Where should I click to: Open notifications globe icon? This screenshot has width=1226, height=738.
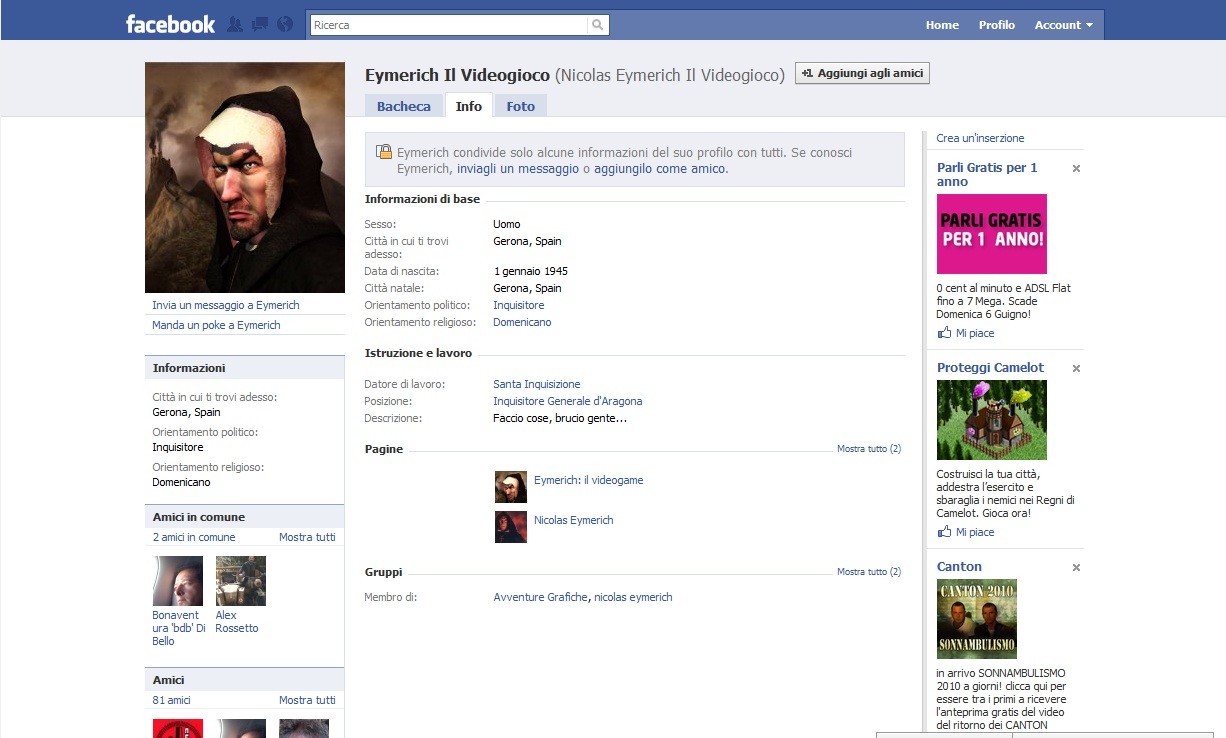pos(285,25)
